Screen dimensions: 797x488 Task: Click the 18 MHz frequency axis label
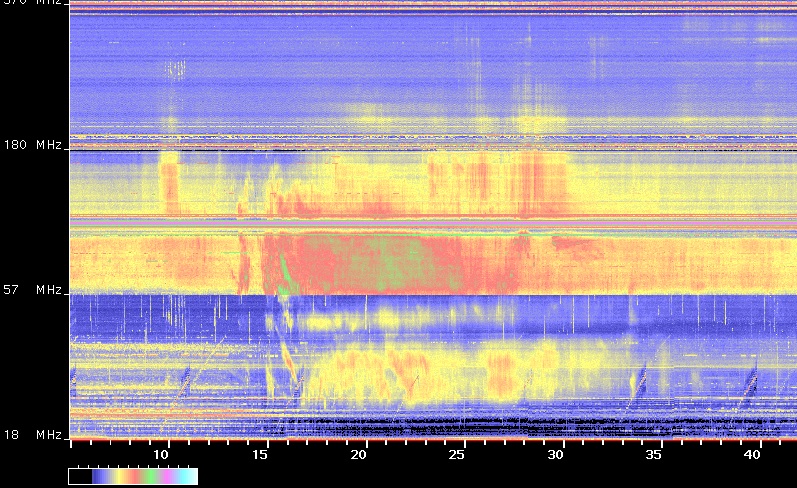click(x=35, y=436)
